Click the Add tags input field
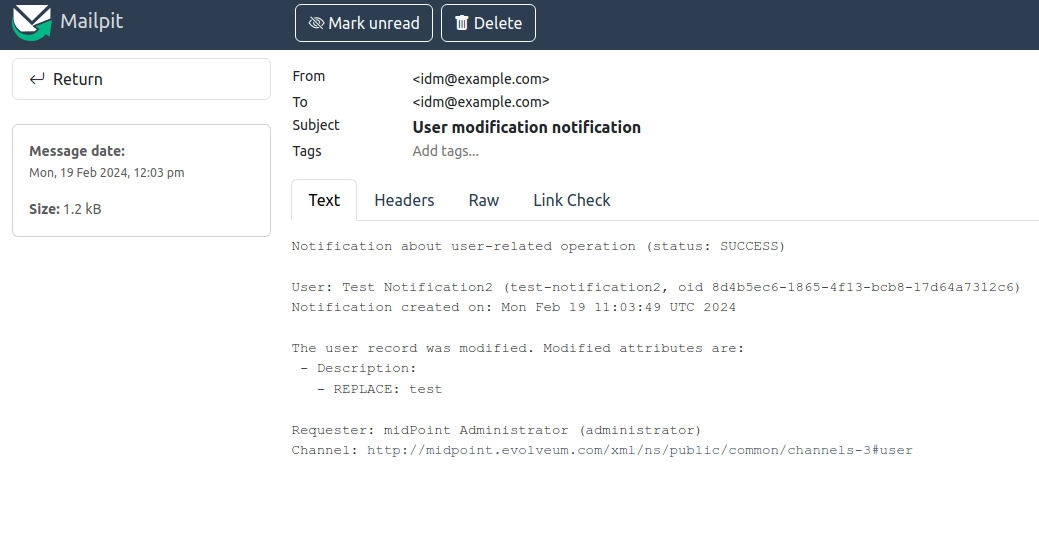The height and width of the screenshot is (551, 1039). point(446,151)
